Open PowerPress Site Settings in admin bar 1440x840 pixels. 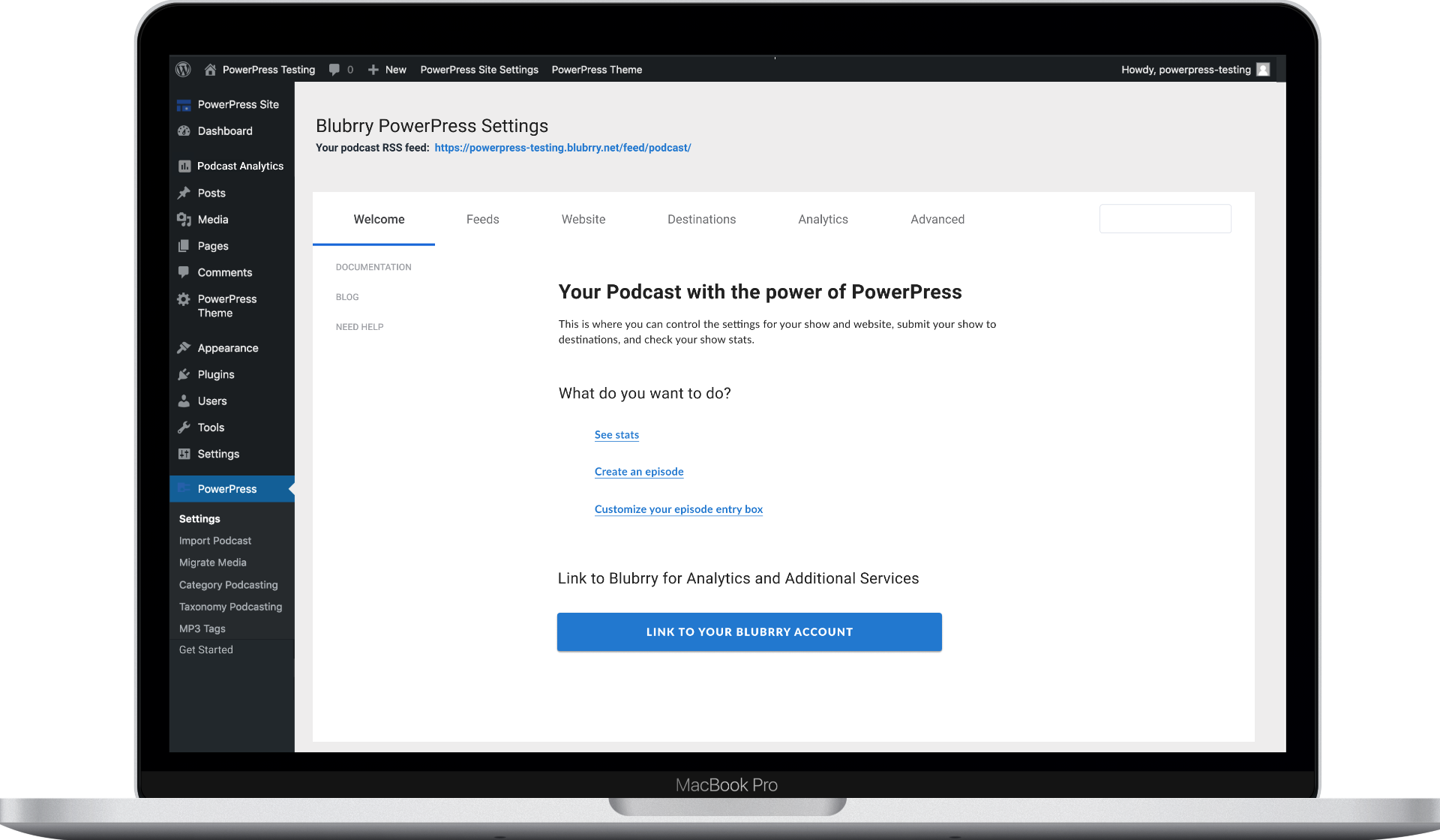479,70
